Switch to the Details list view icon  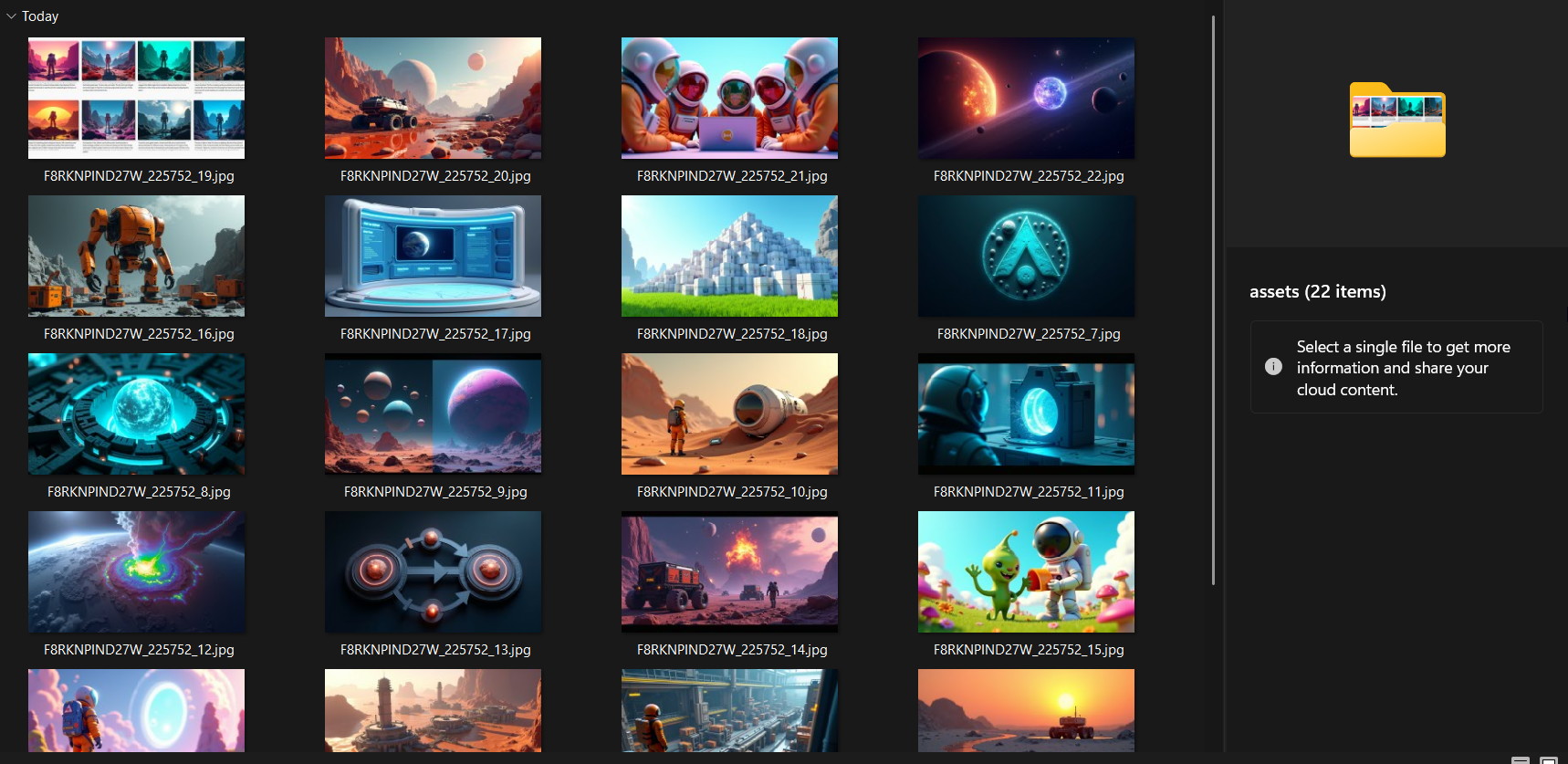(x=1521, y=759)
